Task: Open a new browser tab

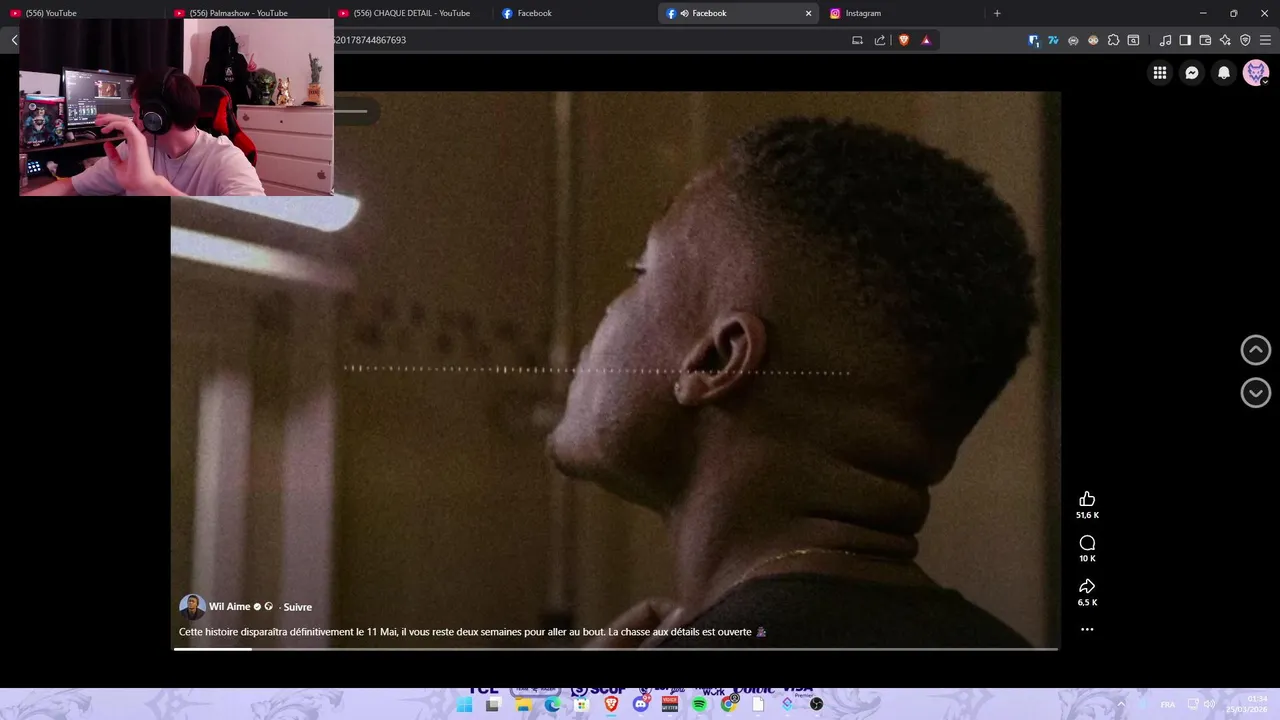Action: click(997, 13)
